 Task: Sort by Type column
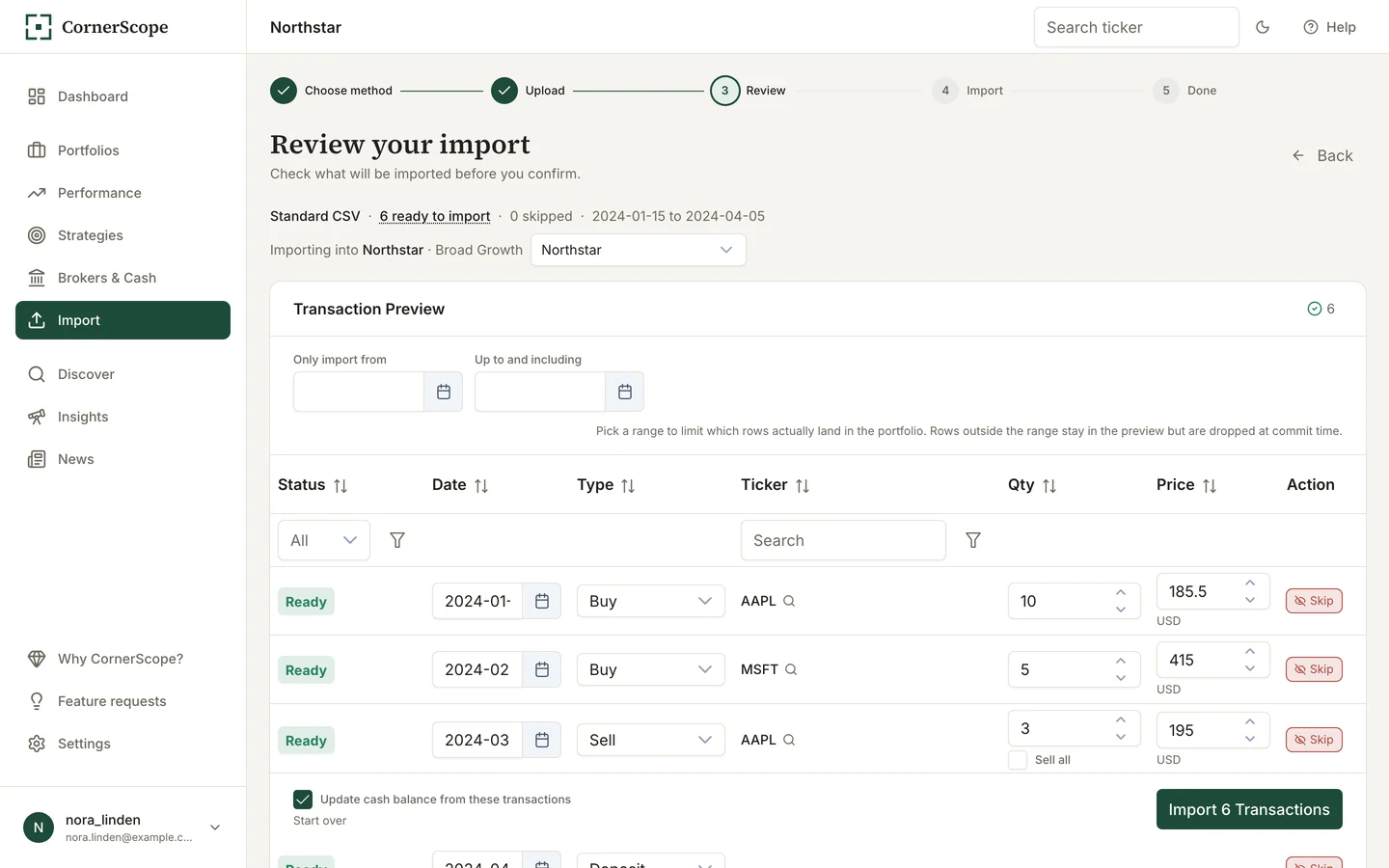click(628, 486)
